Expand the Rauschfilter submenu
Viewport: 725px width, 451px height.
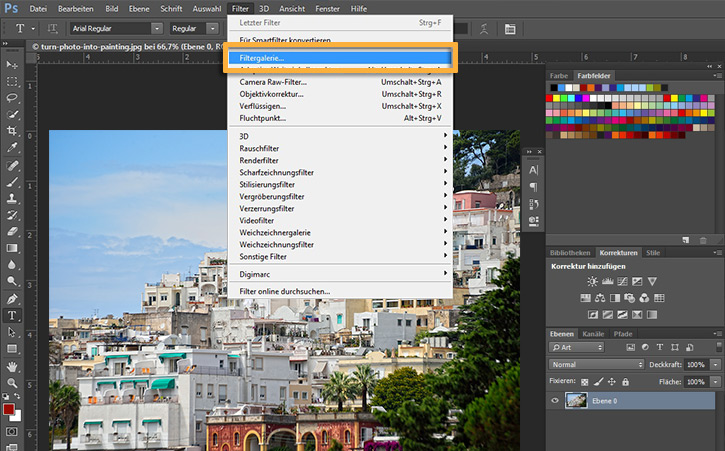340,148
